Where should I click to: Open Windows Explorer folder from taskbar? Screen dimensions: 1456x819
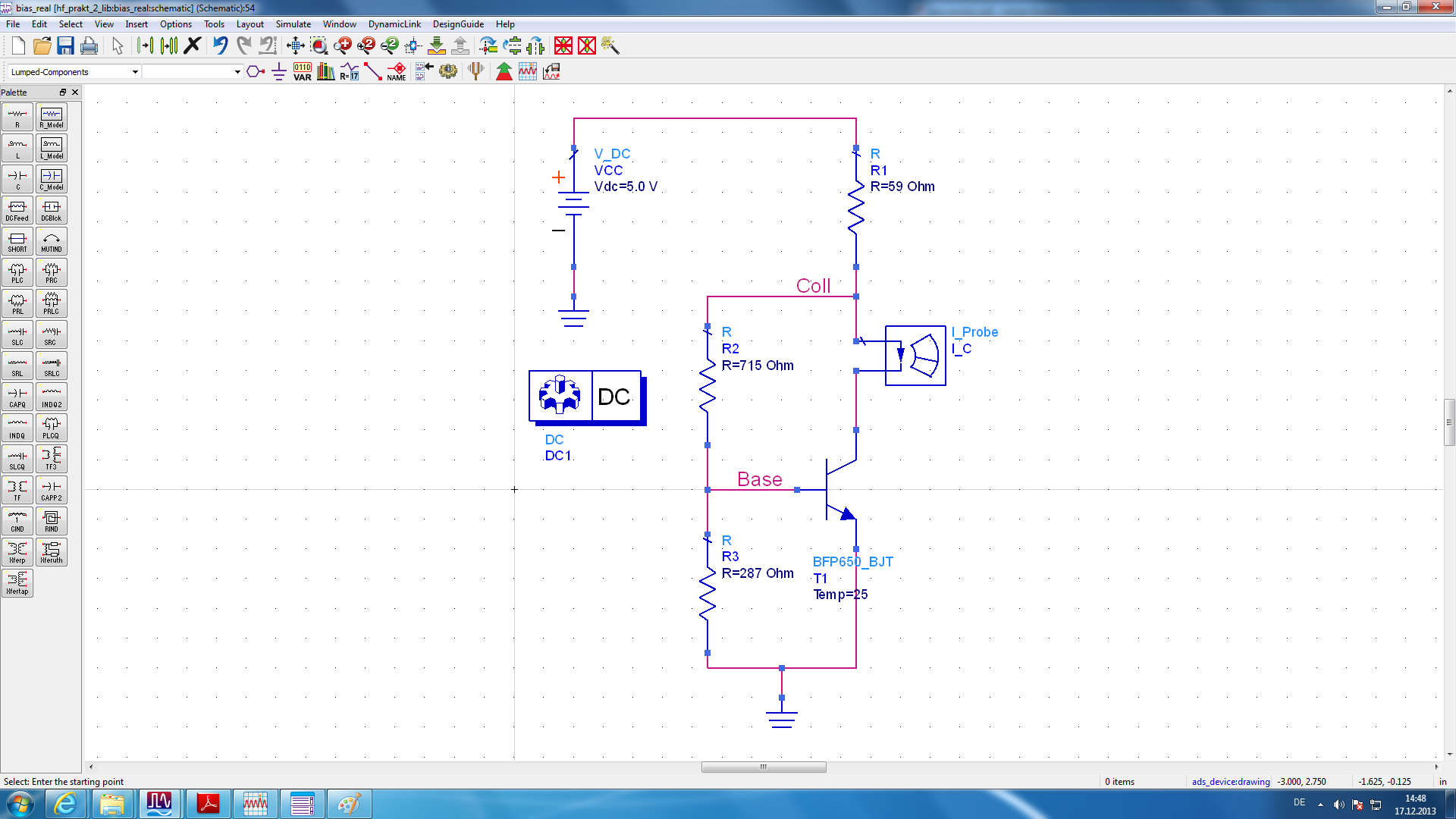[x=112, y=804]
